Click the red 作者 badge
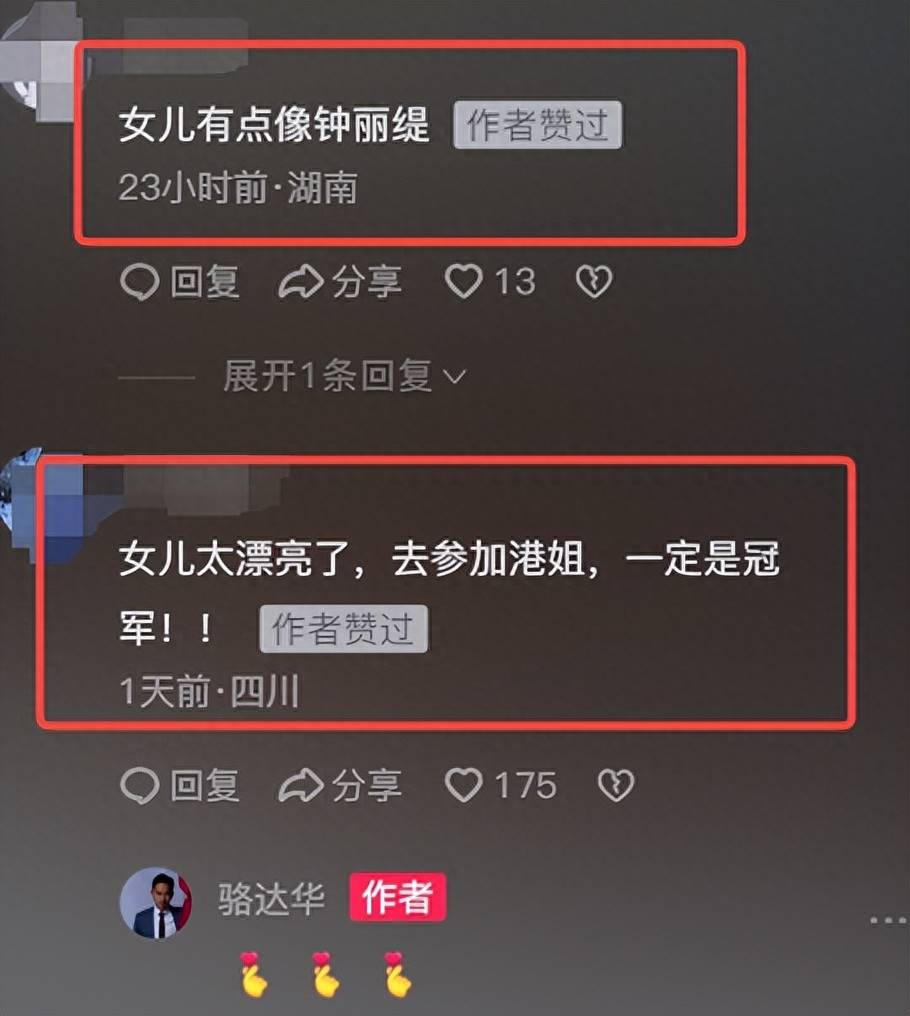The width and height of the screenshot is (910, 1016). tap(398, 897)
